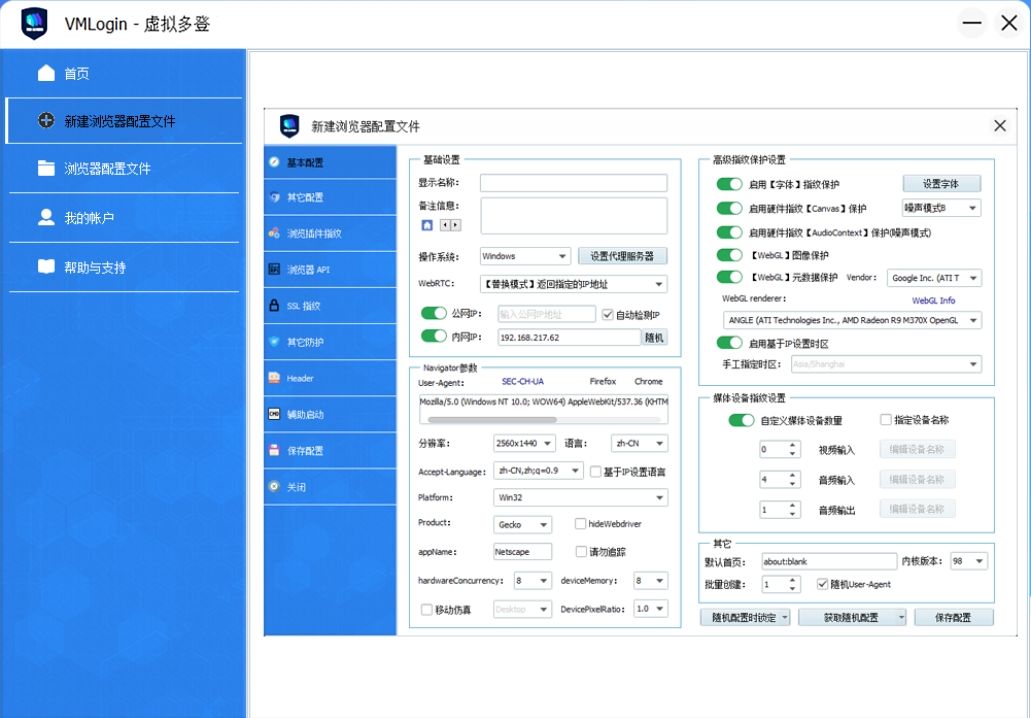
Task: Click the save icon for 保存配置
Action: coord(274,450)
